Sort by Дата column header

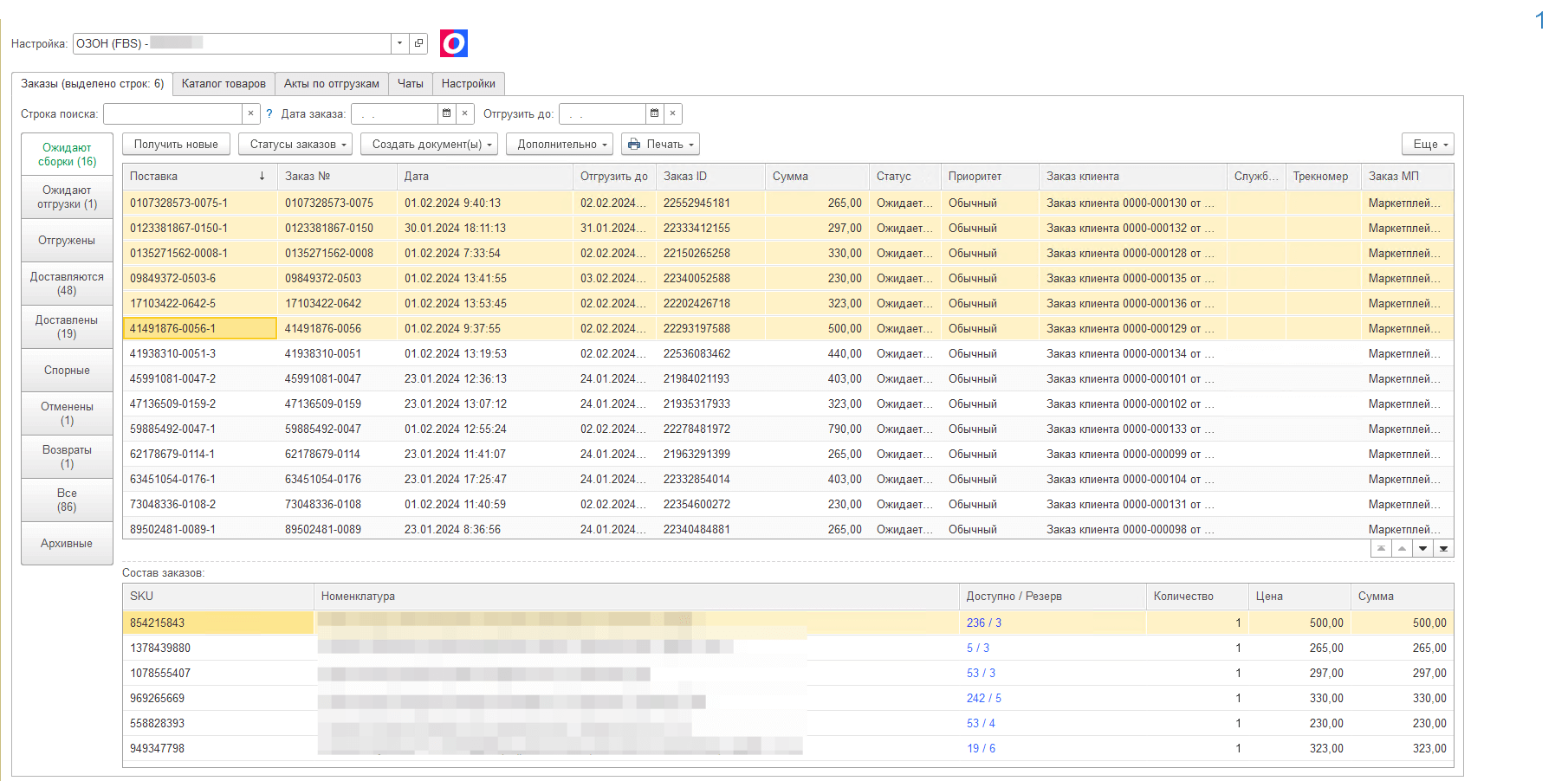point(484,177)
